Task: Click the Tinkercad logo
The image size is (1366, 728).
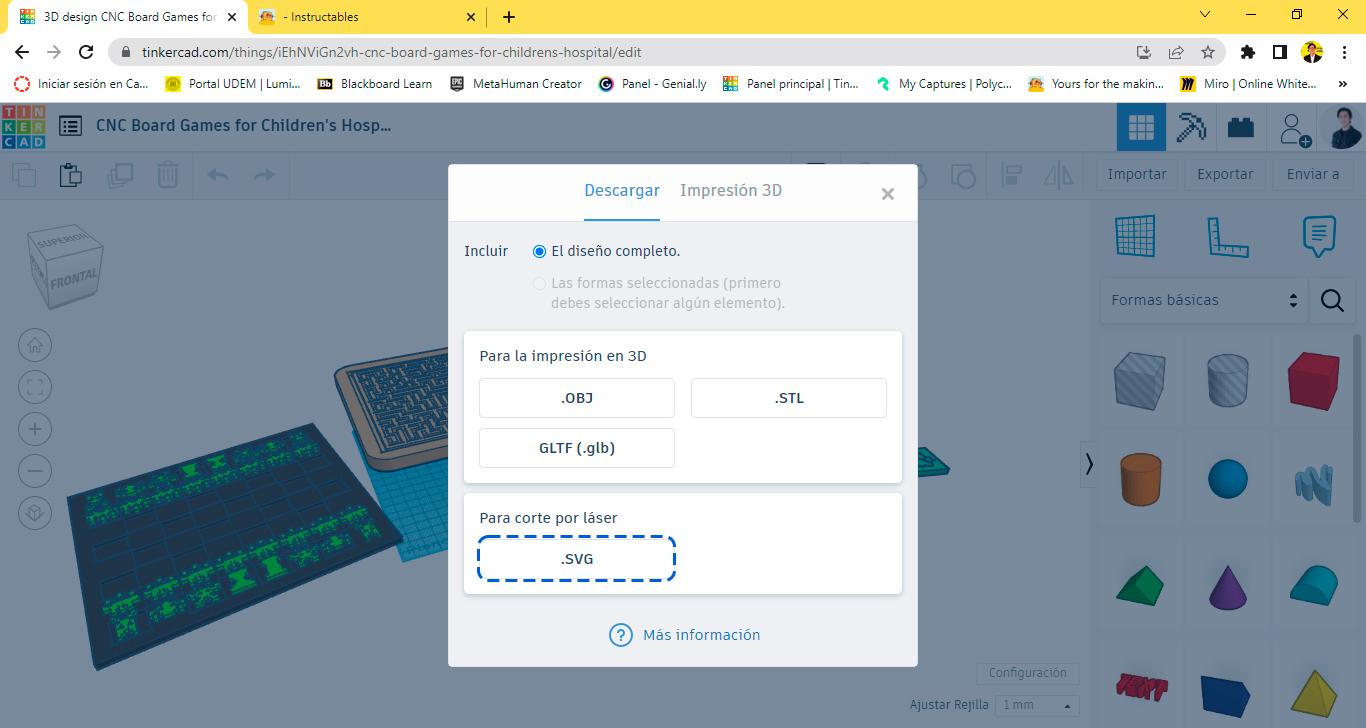Action: coord(24,127)
